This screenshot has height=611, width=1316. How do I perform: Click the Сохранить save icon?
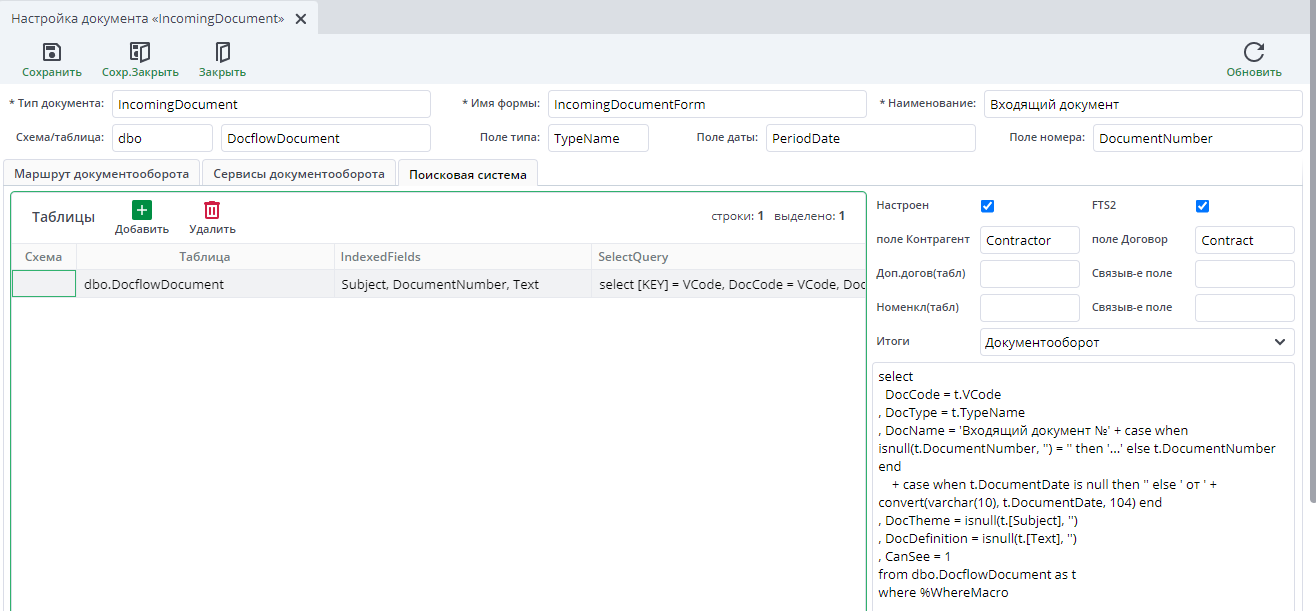pyautogui.click(x=52, y=53)
